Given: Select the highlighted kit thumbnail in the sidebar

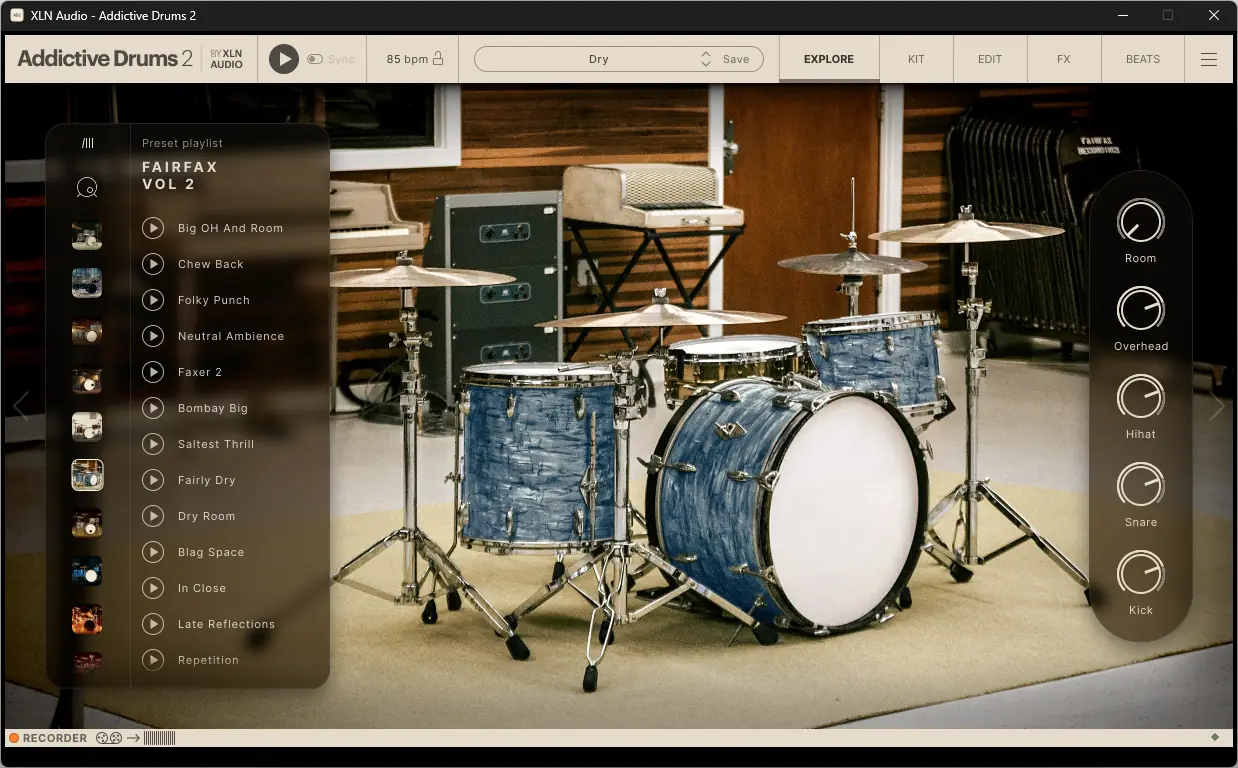Looking at the screenshot, I should (87, 475).
